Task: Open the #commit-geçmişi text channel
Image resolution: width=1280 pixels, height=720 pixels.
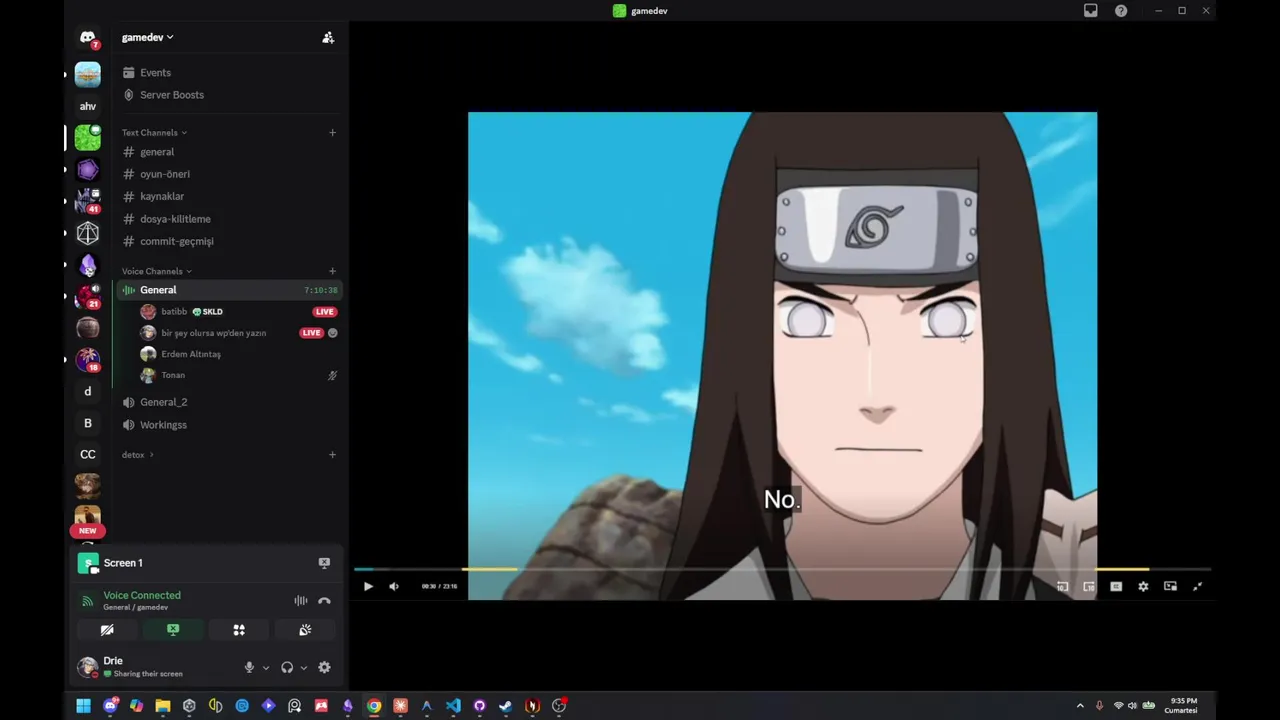Action: (230, 241)
